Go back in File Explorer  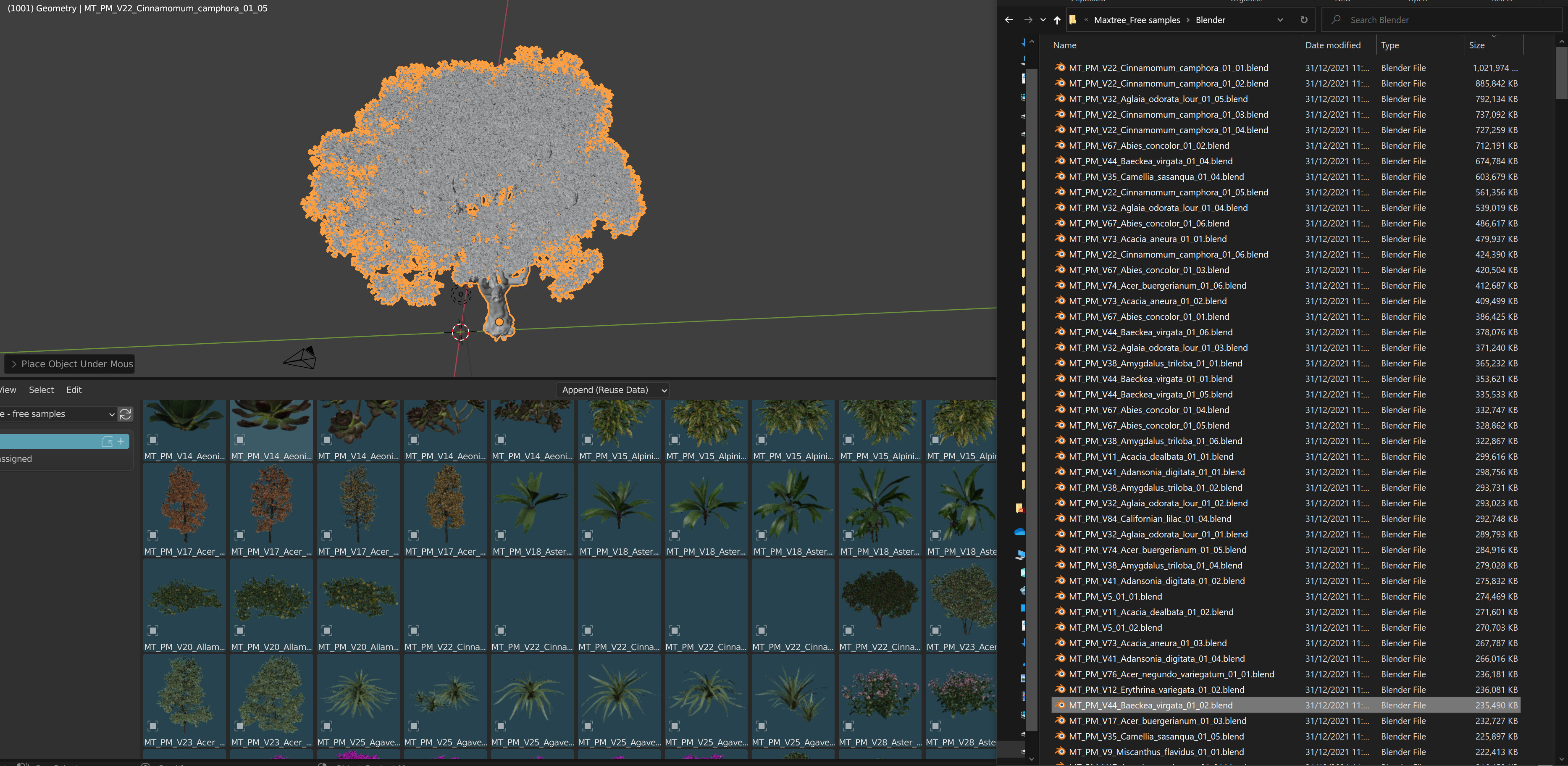tap(1009, 20)
